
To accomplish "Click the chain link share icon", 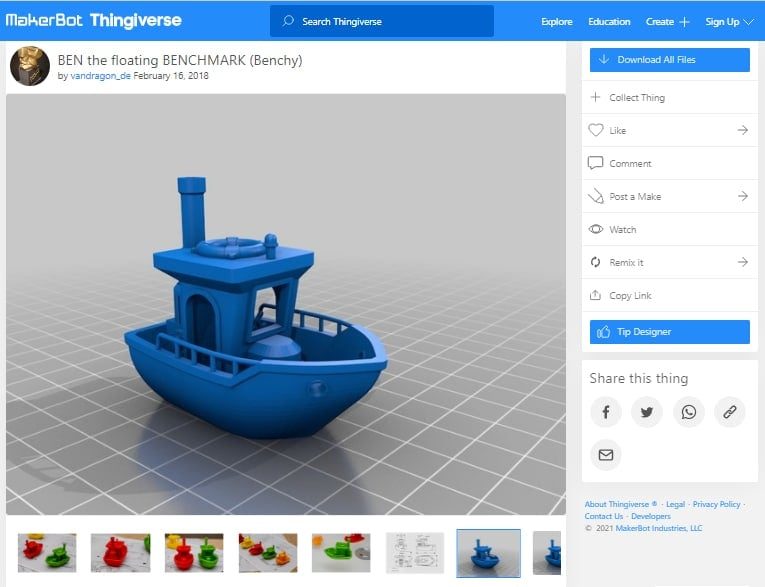I will click(730, 412).
